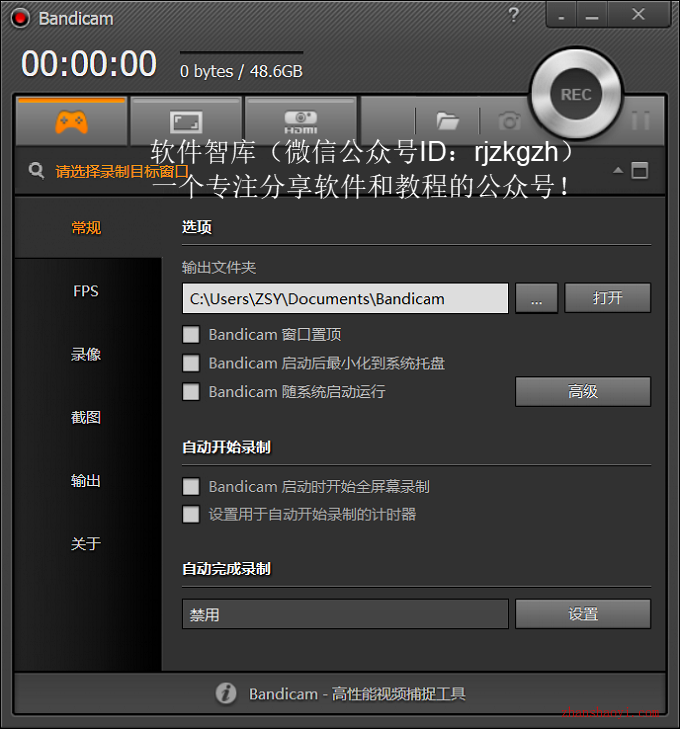This screenshot has width=680, height=729.
Task: Click the output folder path field
Action: [x=345, y=298]
